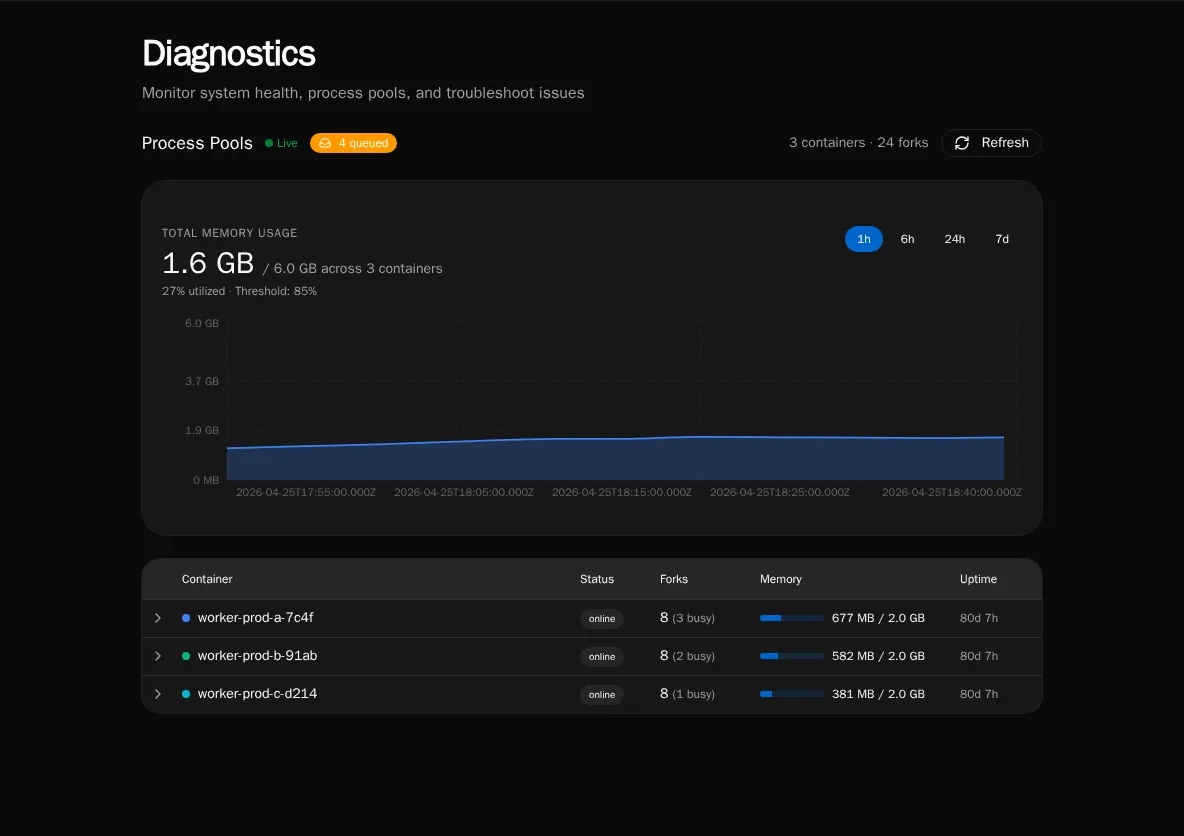Switch to the 6h time range

click(x=908, y=239)
